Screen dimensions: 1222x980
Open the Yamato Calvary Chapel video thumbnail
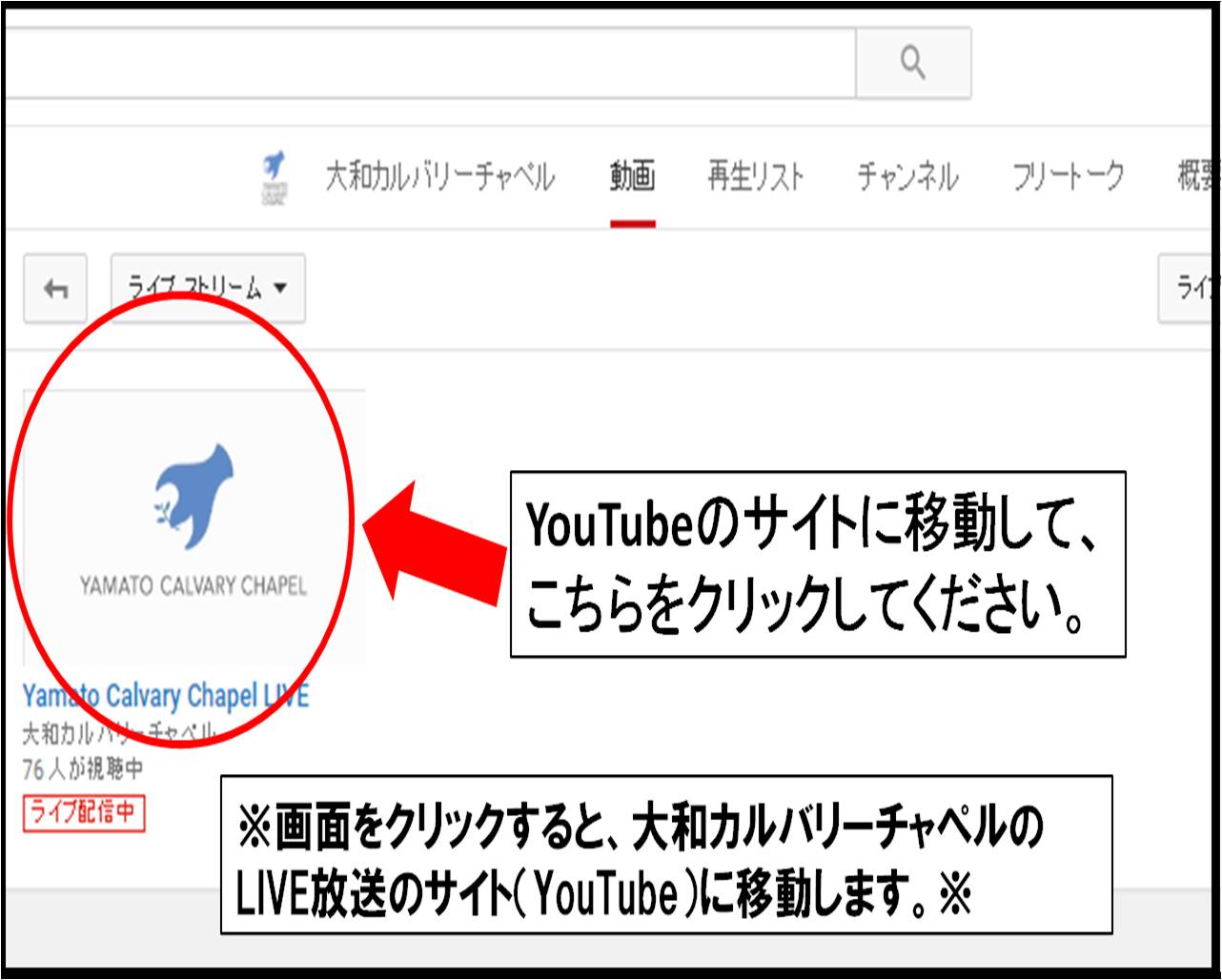(x=194, y=527)
